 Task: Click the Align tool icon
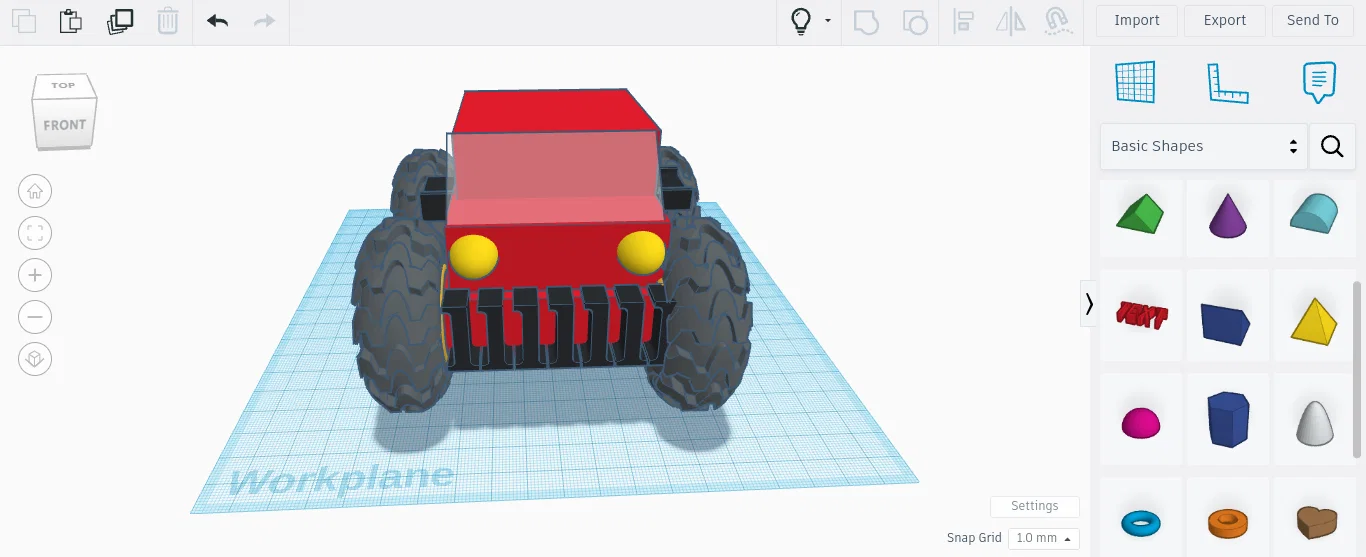(x=964, y=21)
